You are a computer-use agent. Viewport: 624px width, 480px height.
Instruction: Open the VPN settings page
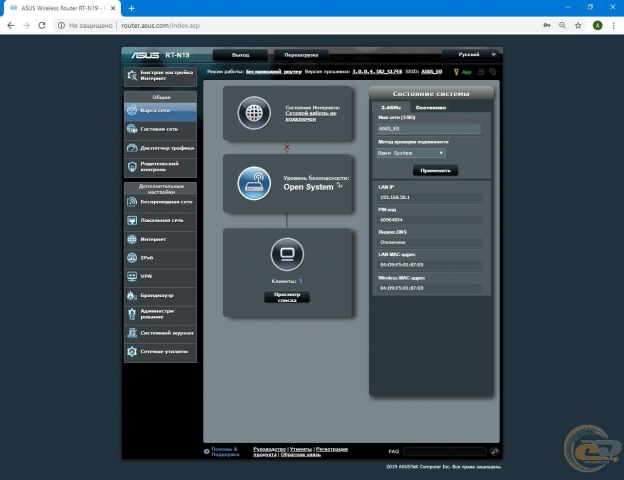[x=160, y=277]
